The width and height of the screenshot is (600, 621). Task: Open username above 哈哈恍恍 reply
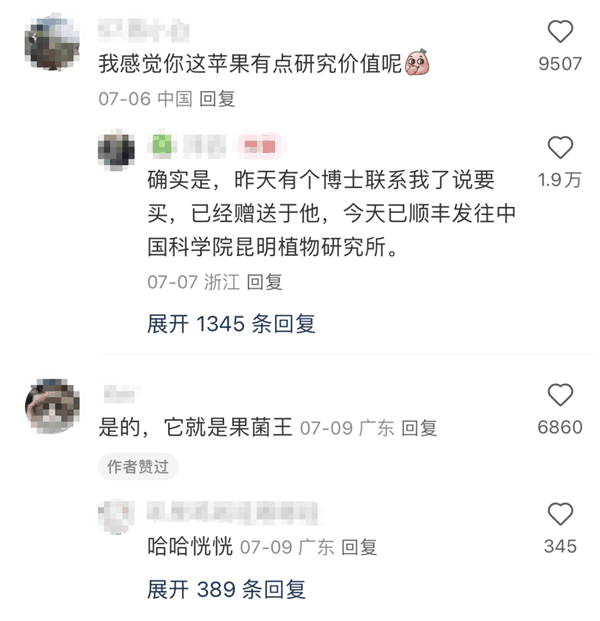pos(233,513)
